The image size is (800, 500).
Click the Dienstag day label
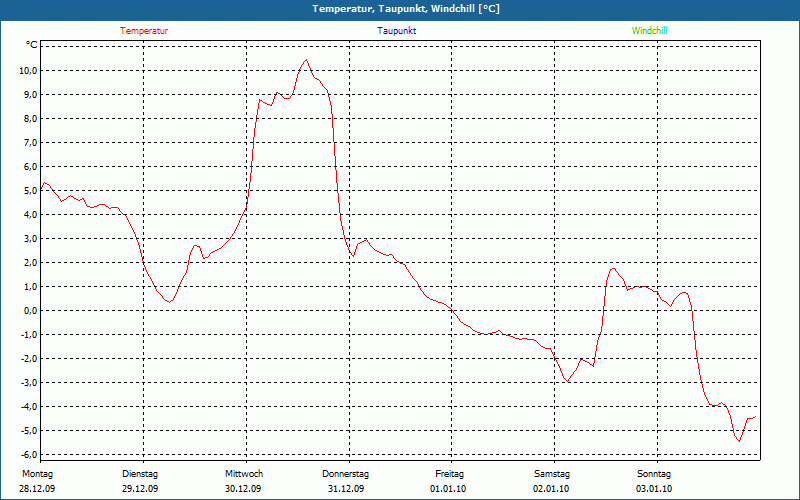(140, 474)
